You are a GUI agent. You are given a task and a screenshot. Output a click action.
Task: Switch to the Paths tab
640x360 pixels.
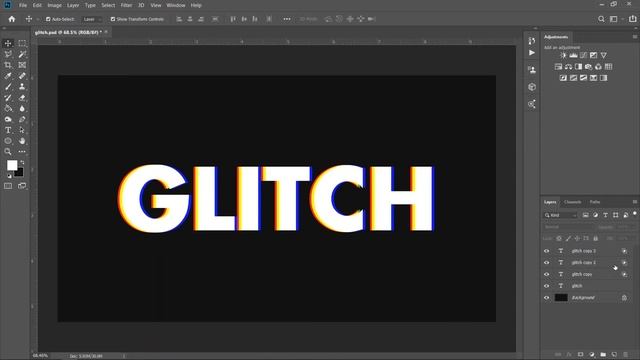[595, 202]
